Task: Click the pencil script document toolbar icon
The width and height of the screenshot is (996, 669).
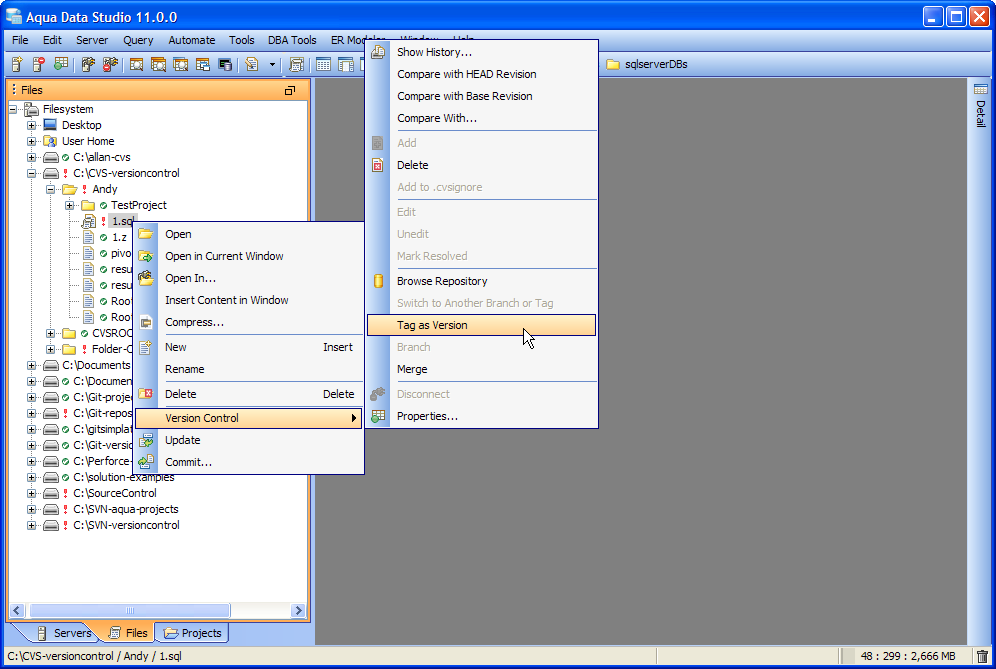Action: pos(252,64)
